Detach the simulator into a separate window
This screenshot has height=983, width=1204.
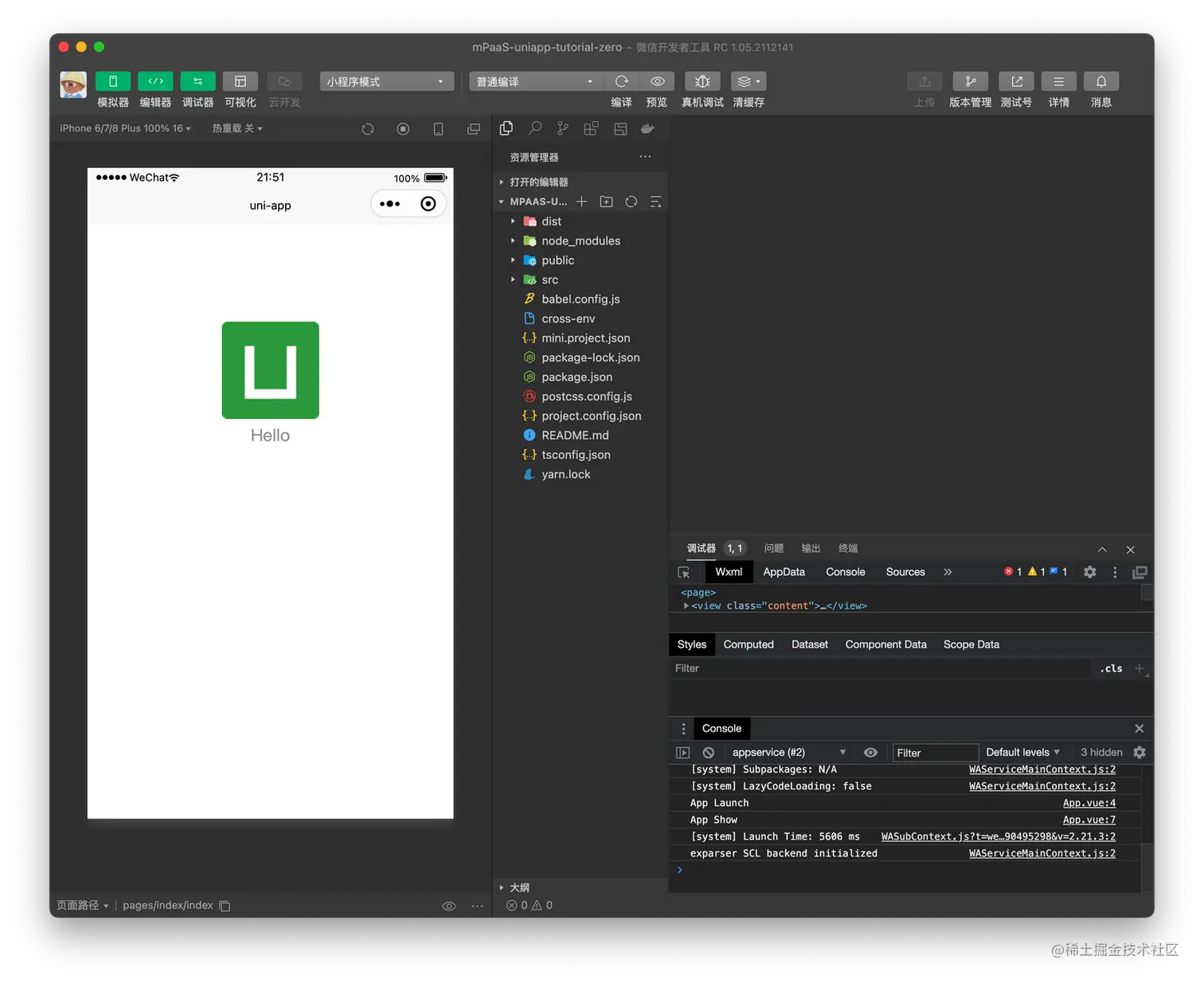coord(474,129)
